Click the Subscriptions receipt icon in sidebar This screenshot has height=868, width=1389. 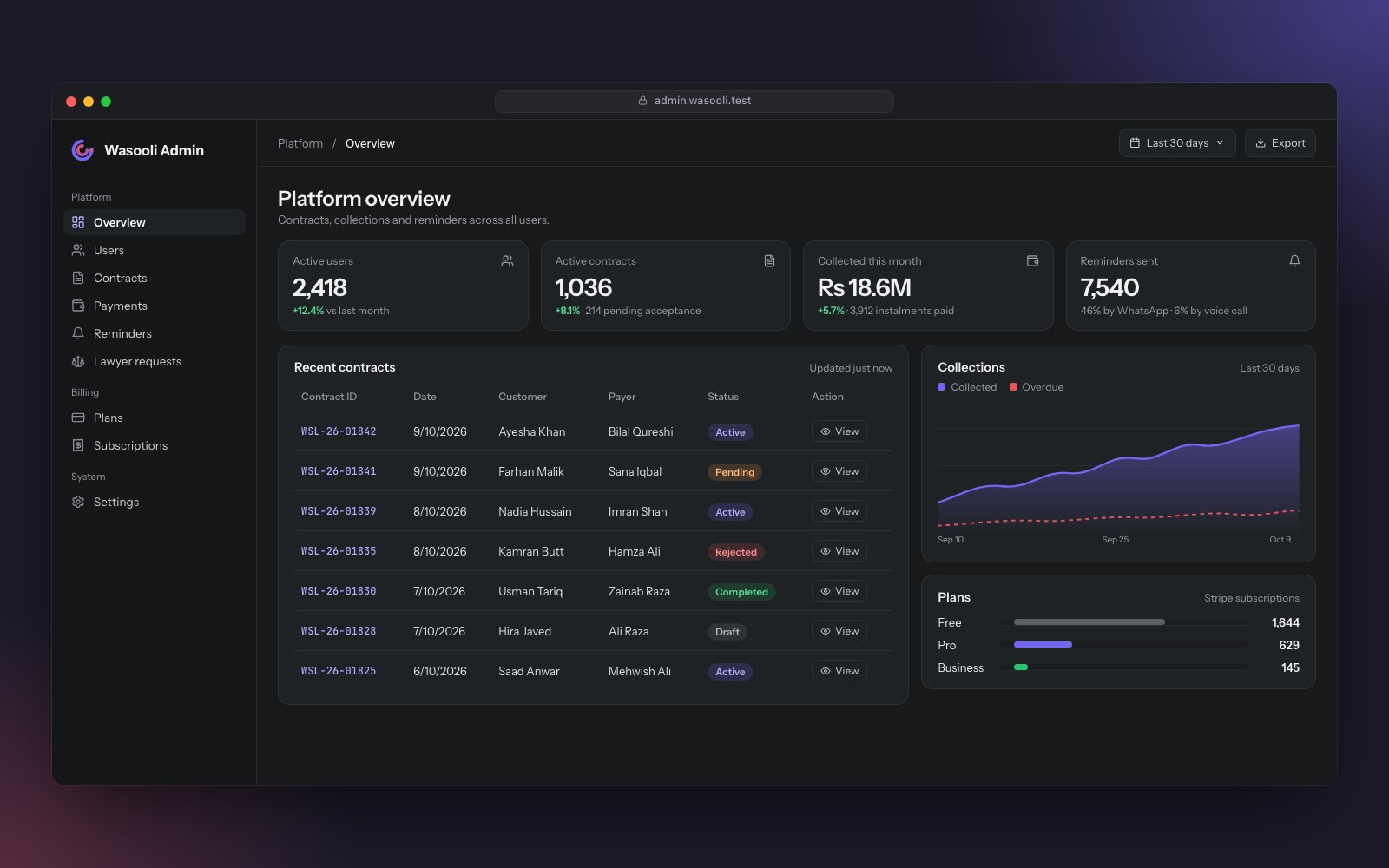point(78,445)
